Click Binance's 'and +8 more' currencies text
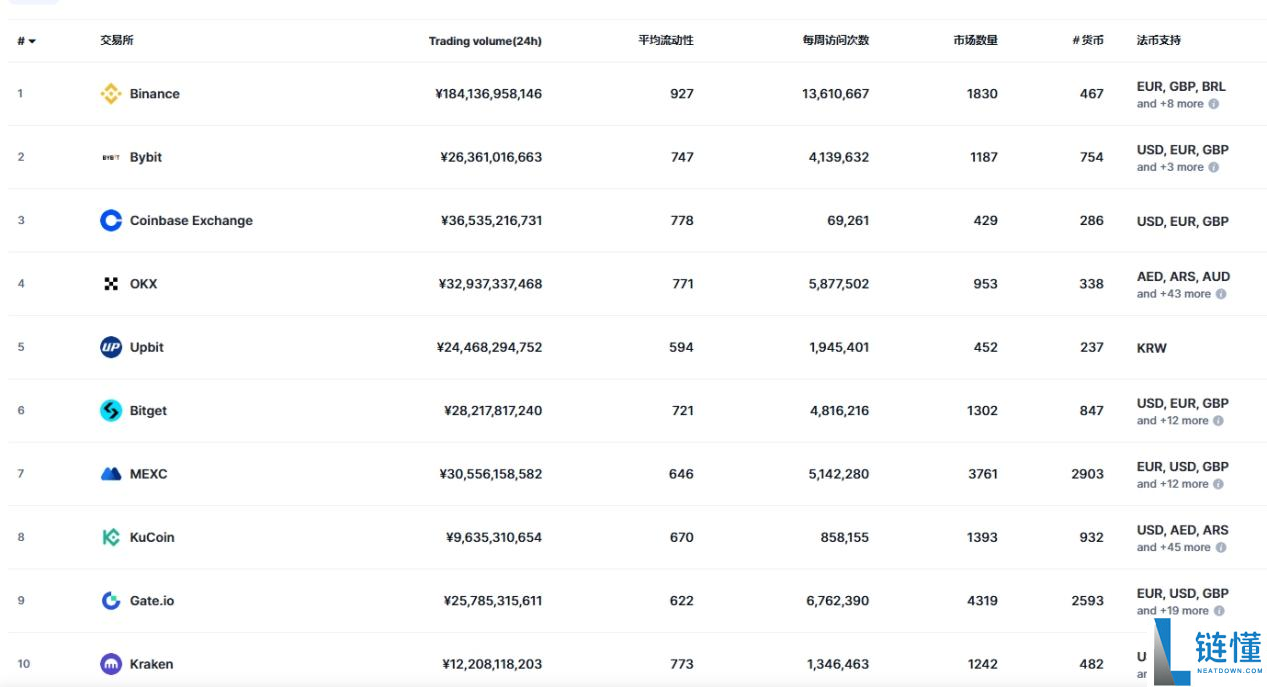This screenshot has height=687, width=1267. 1170,104
